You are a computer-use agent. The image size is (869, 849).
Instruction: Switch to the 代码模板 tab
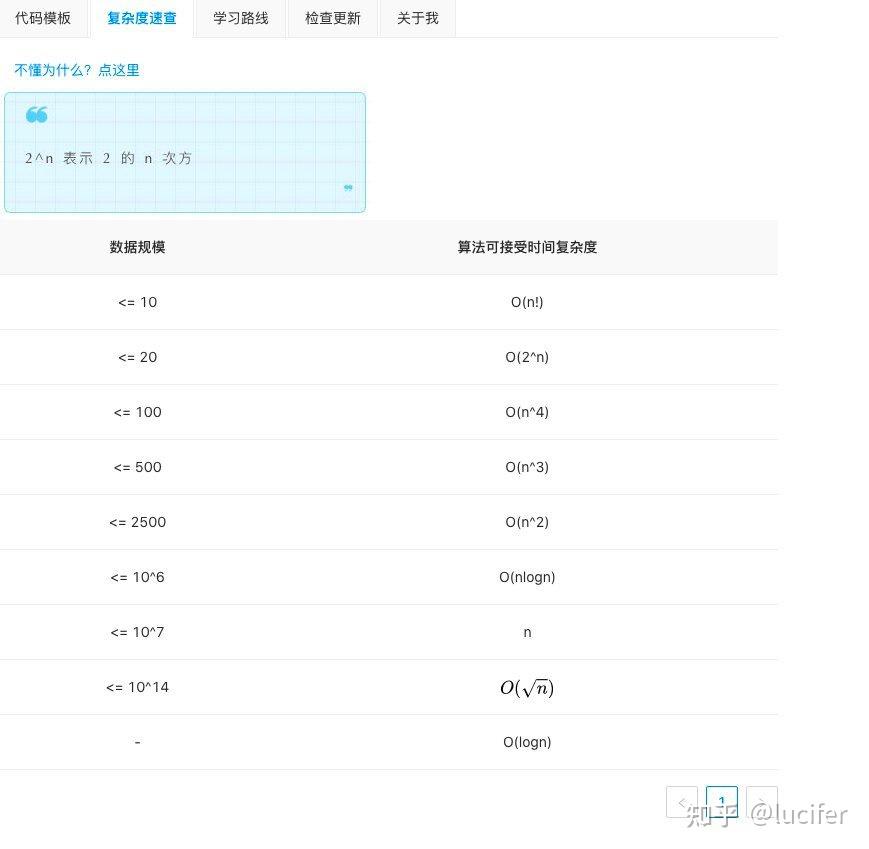point(43,17)
